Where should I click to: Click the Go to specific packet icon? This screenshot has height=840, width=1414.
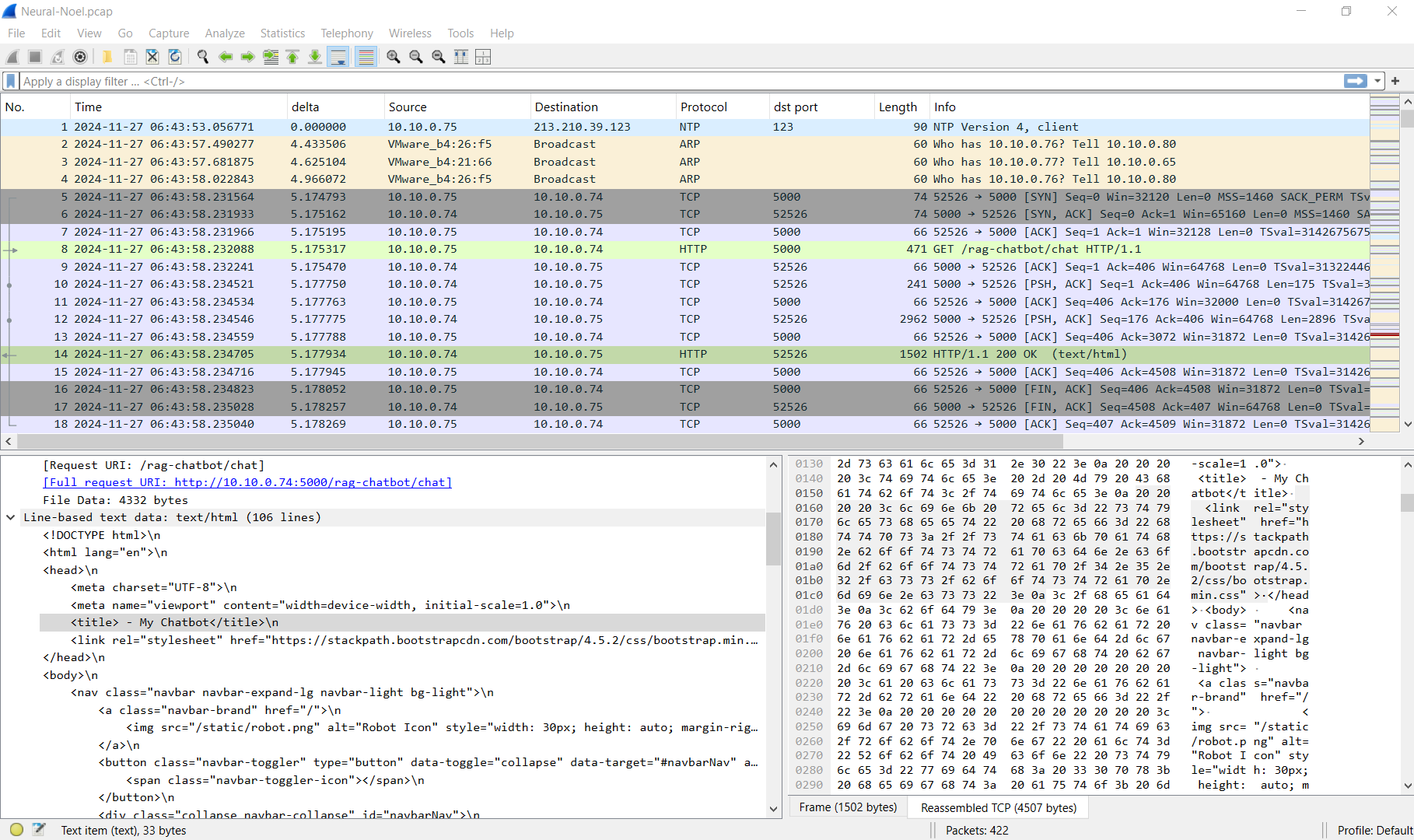(x=271, y=57)
